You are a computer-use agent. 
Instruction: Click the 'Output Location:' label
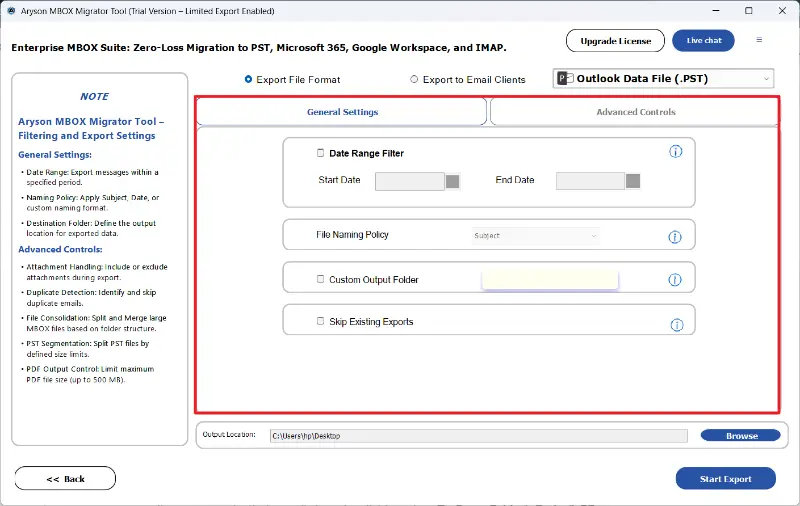tap(229, 435)
